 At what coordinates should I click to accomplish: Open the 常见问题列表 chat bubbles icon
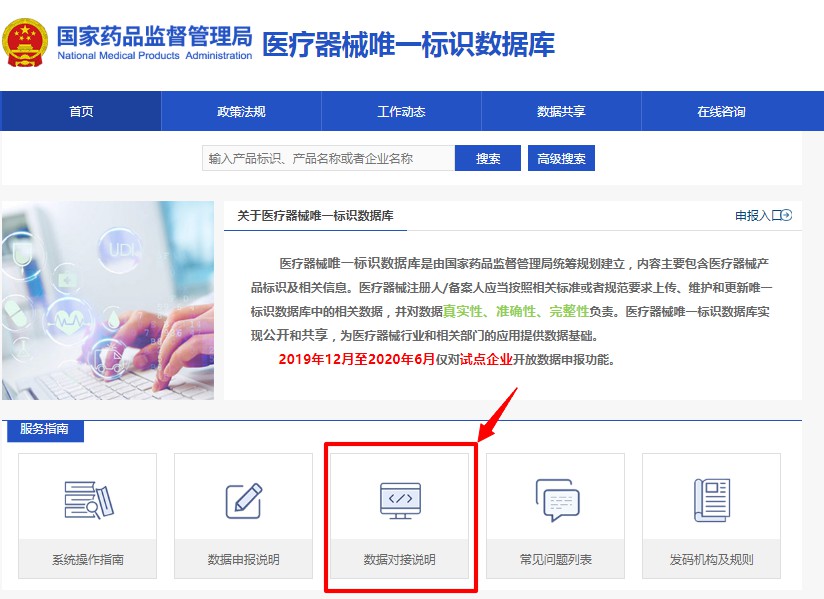[556, 500]
